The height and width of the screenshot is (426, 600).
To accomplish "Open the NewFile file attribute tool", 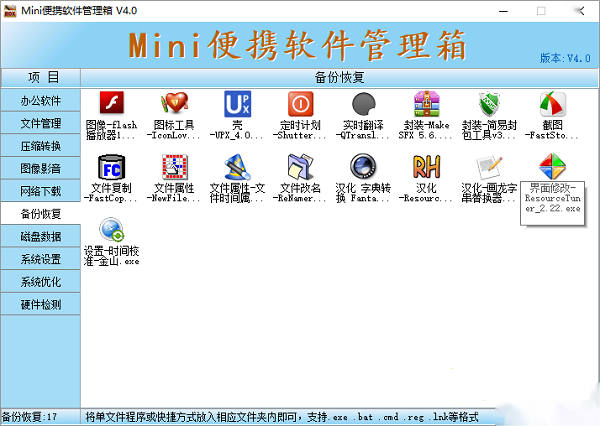I will point(174,168).
